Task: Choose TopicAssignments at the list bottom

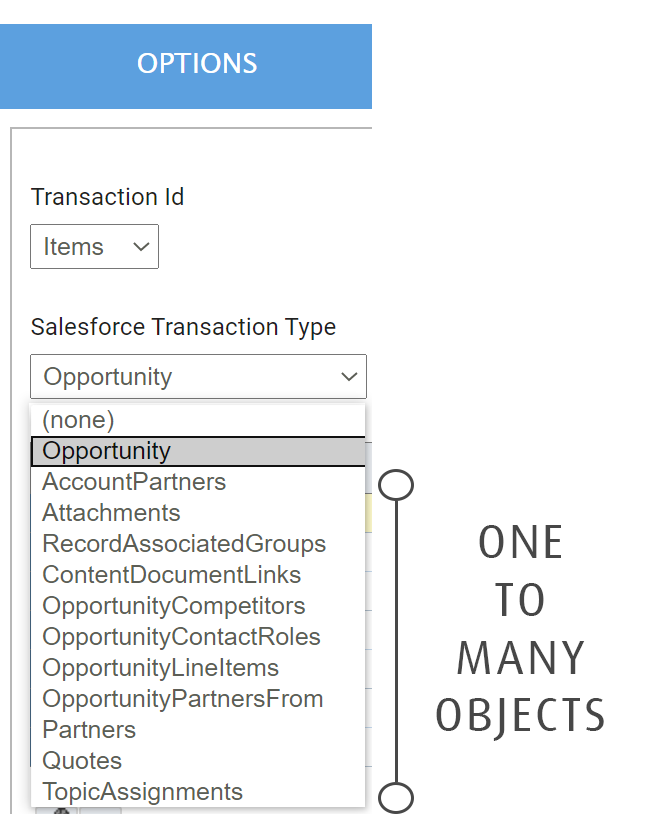Action: point(142,792)
